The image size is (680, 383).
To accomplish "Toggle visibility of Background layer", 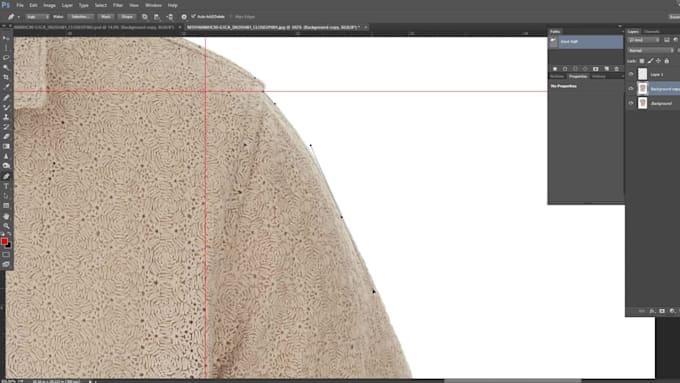I will tap(631, 103).
